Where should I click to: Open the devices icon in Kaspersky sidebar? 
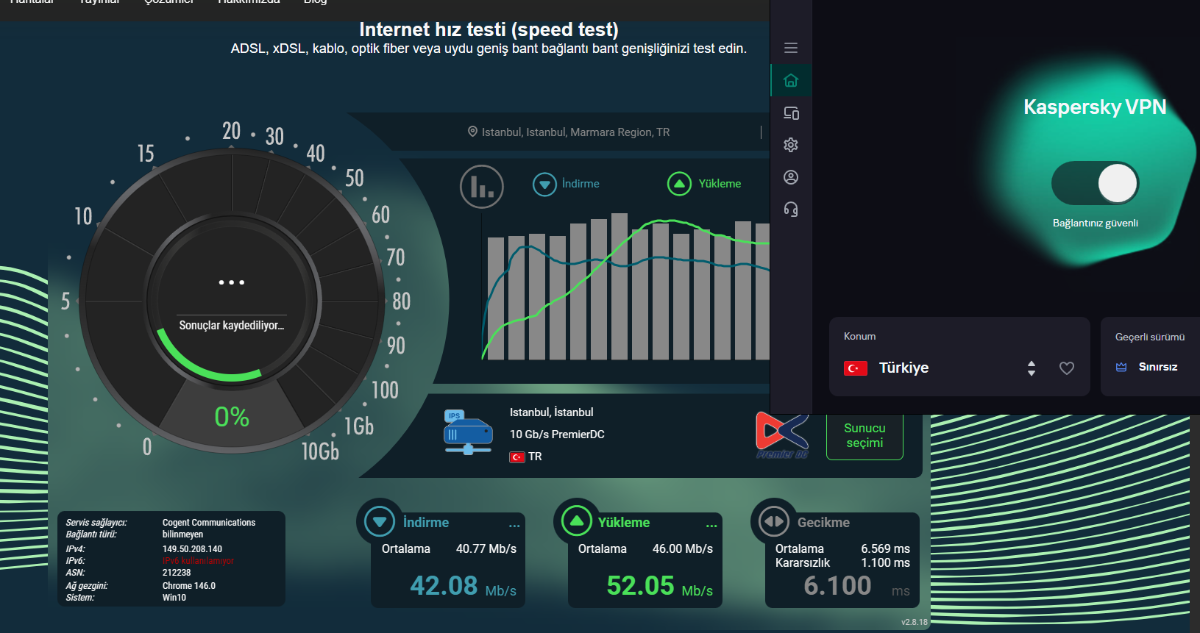coord(791,113)
